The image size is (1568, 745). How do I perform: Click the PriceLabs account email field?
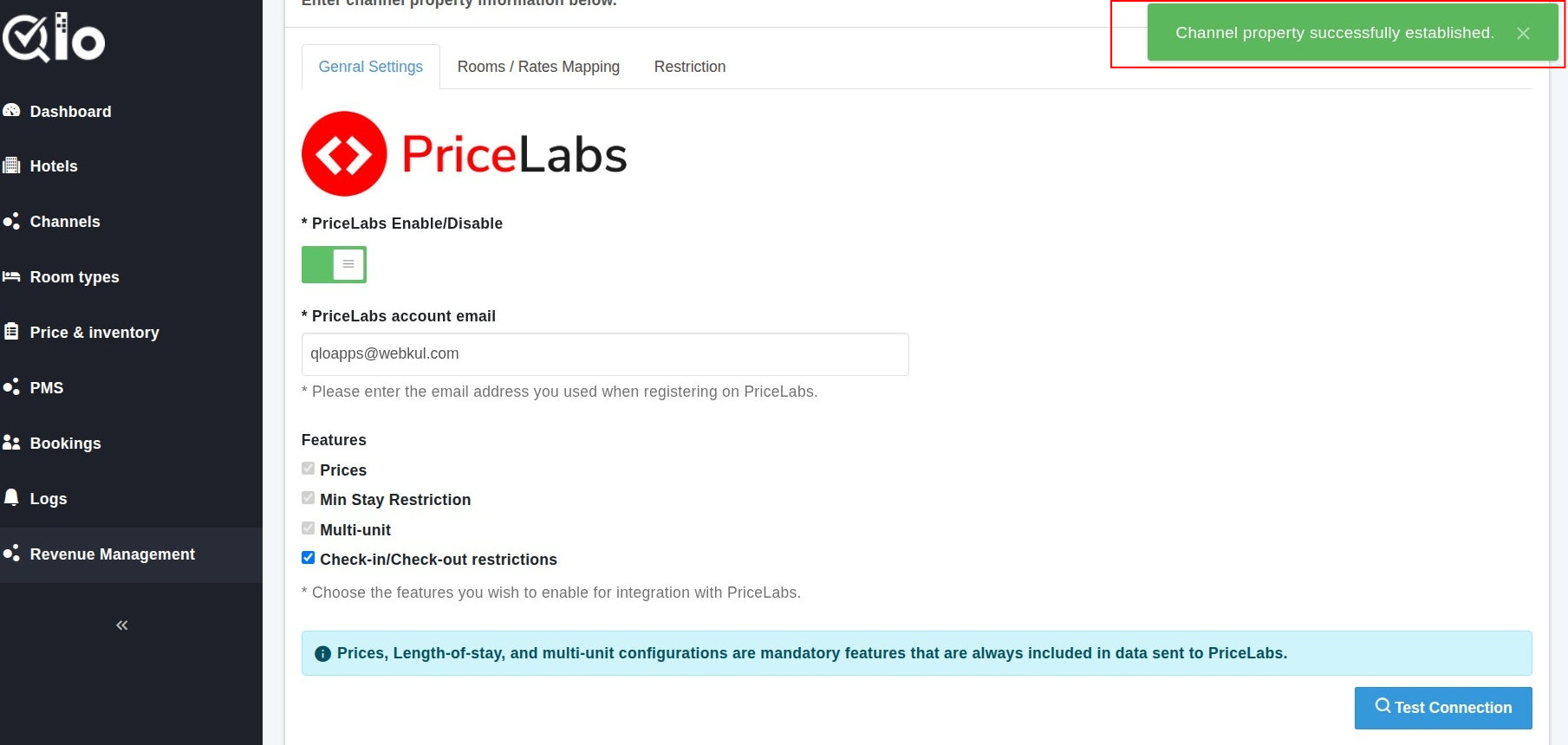click(604, 354)
